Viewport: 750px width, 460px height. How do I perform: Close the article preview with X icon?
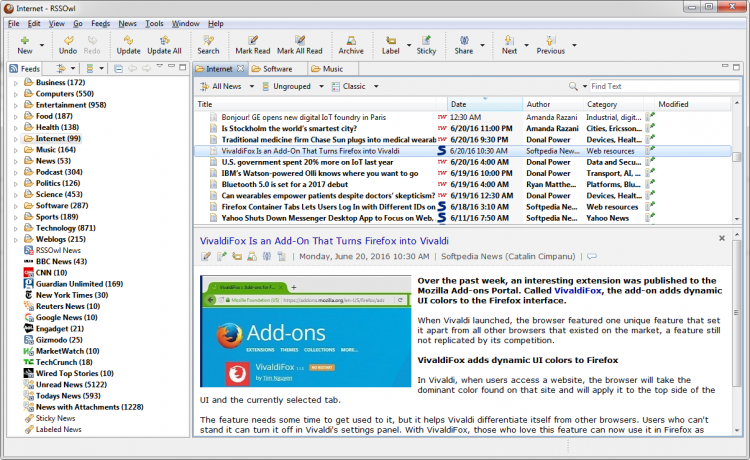tap(722, 238)
